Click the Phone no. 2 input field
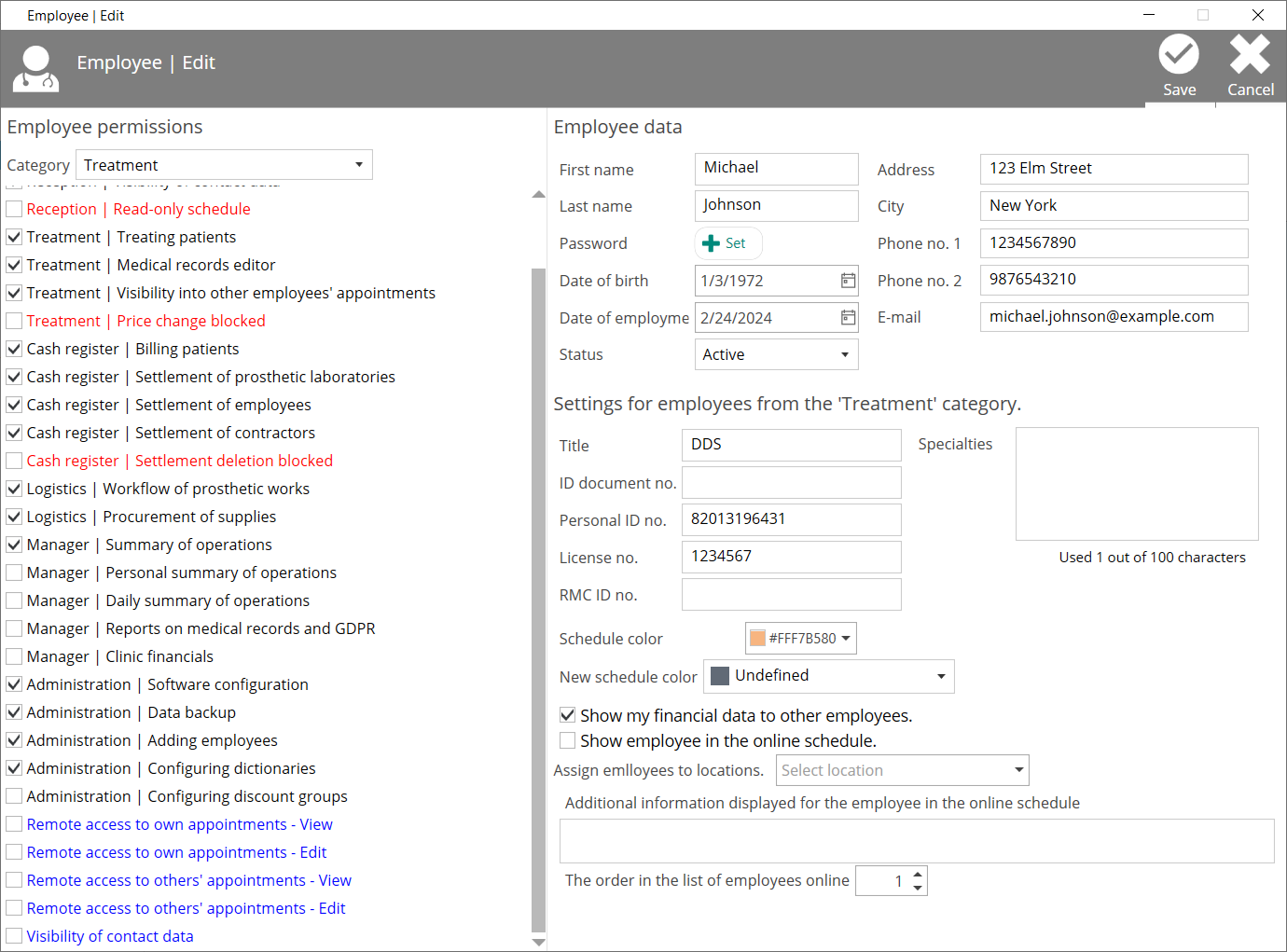The image size is (1287, 952). [1114, 280]
